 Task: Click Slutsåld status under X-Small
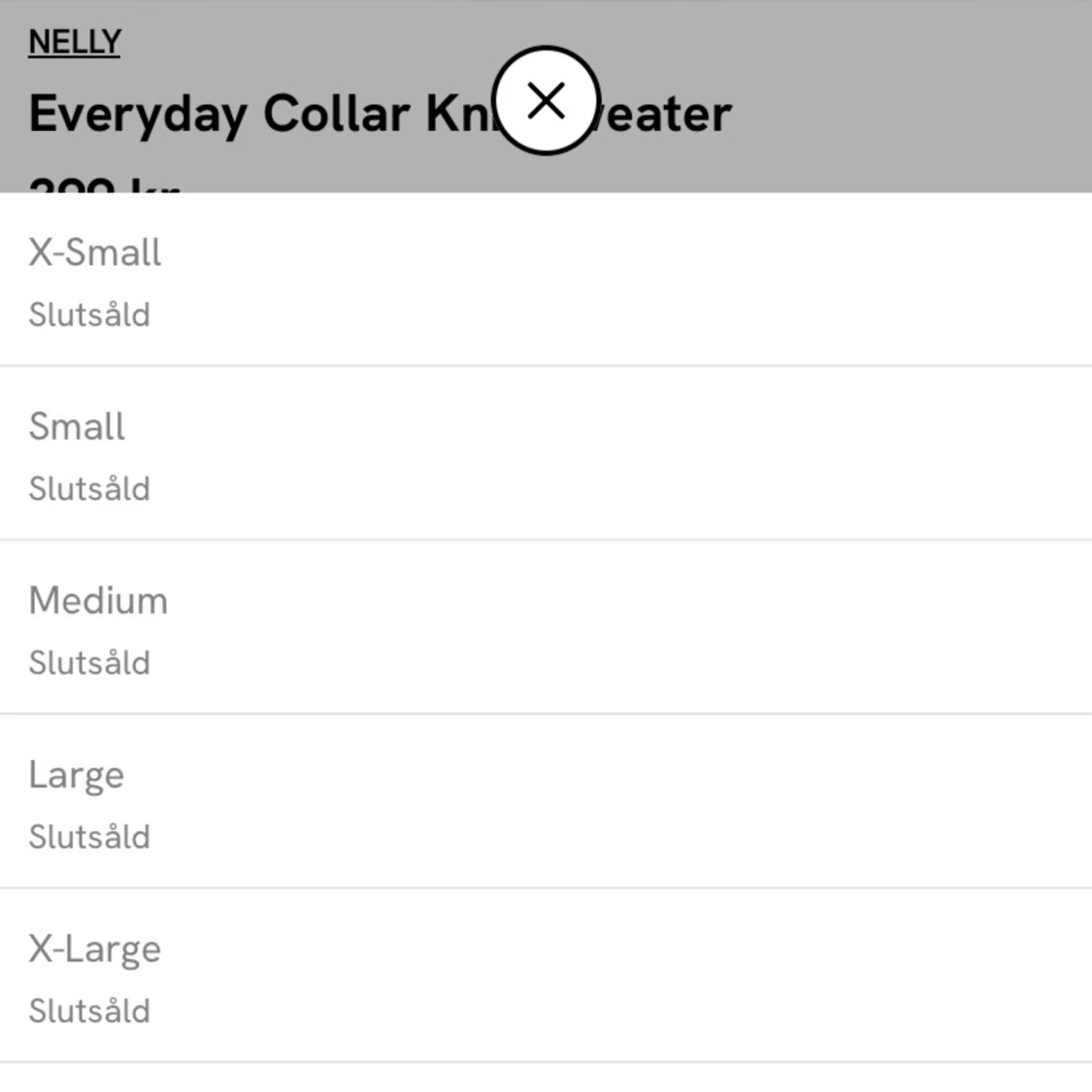(89, 314)
